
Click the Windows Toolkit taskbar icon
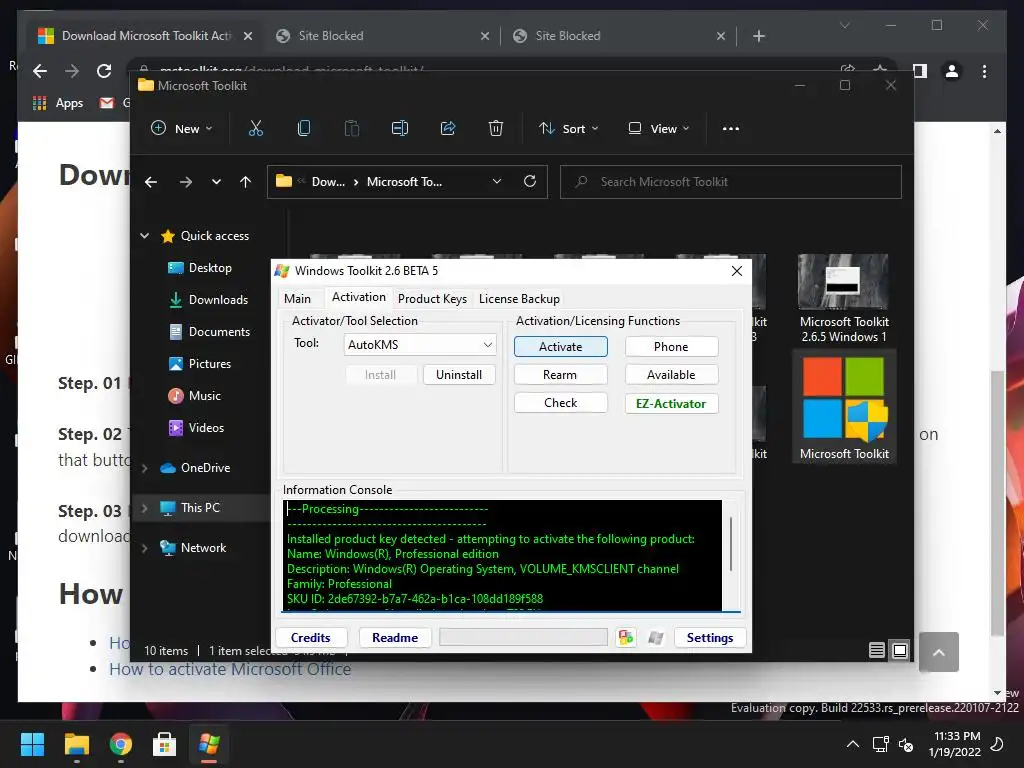pos(209,744)
